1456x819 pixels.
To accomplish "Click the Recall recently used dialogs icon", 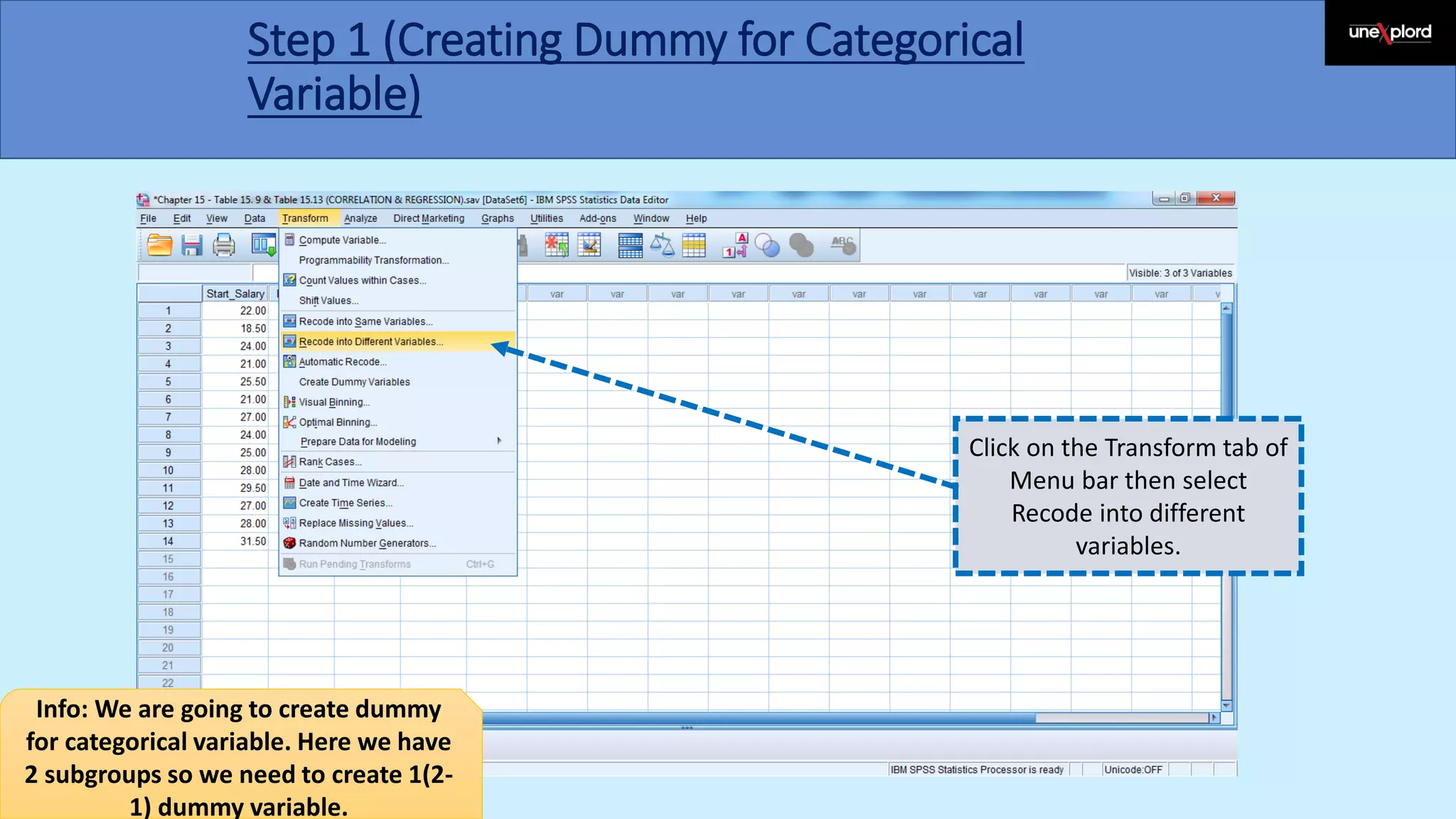I will click(x=262, y=245).
